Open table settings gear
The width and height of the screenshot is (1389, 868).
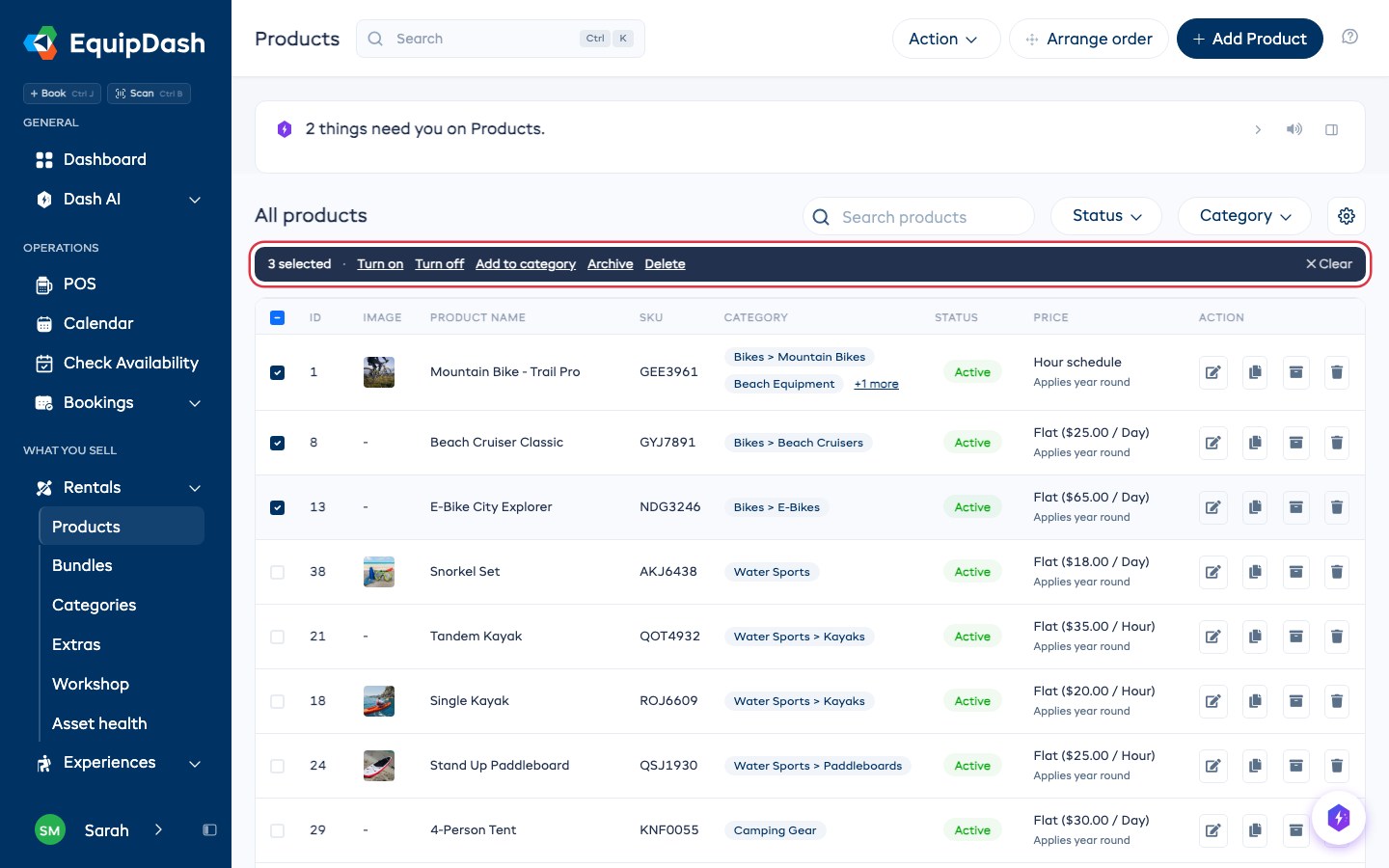pyautogui.click(x=1347, y=216)
